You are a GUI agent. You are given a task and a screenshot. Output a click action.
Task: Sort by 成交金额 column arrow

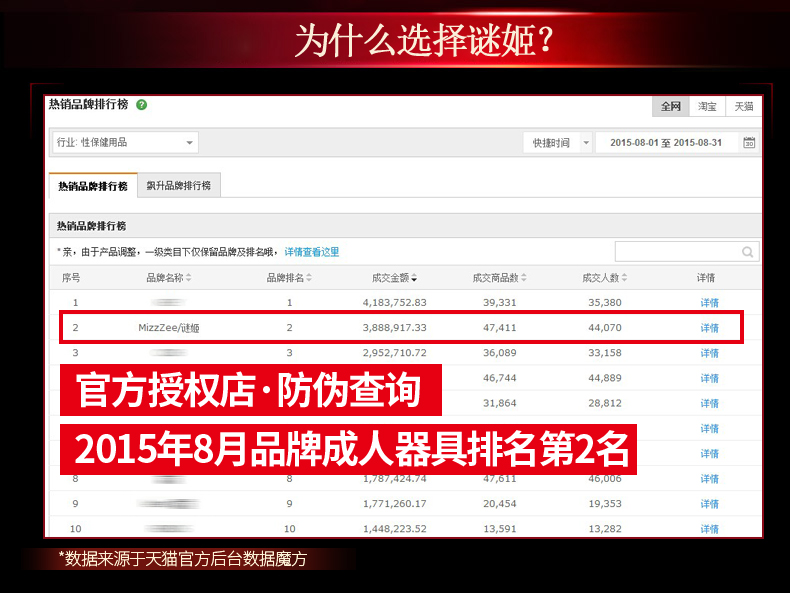coord(414,278)
